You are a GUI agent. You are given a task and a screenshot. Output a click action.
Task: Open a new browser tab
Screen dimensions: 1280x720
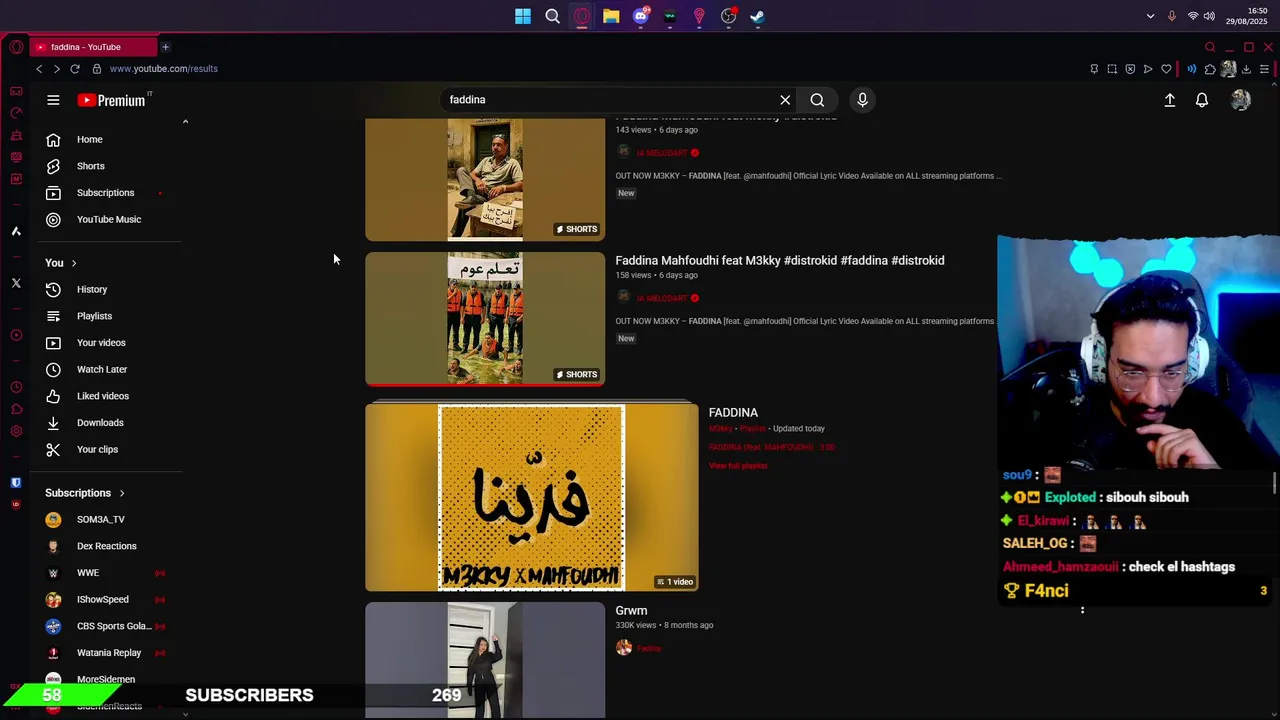point(165,47)
